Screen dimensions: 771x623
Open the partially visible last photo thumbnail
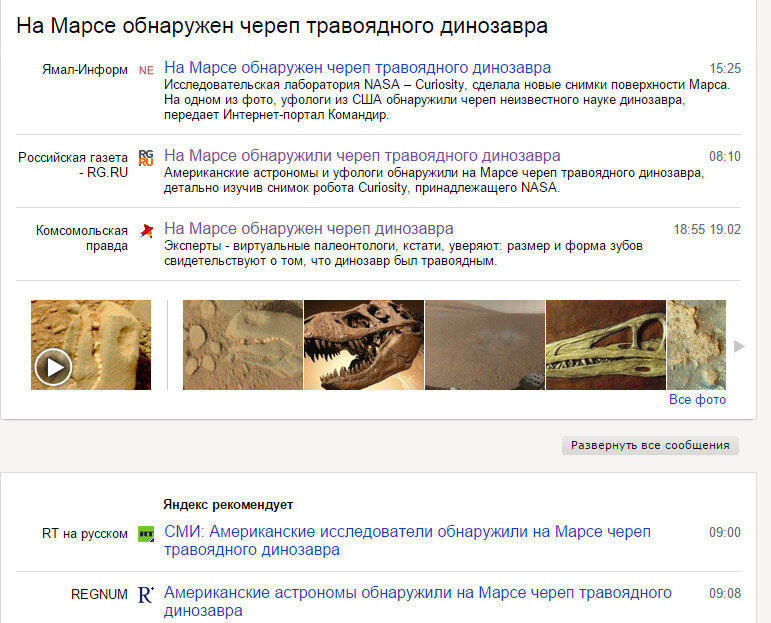[x=696, y=345]
